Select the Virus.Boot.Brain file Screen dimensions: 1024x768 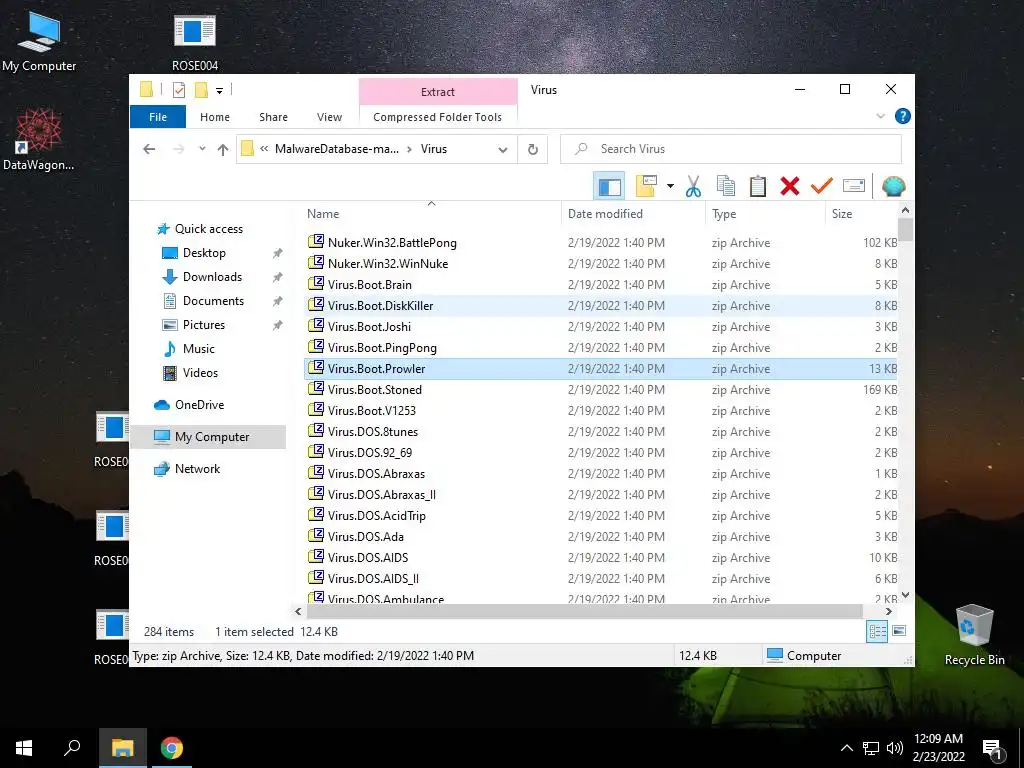[370, 285]
